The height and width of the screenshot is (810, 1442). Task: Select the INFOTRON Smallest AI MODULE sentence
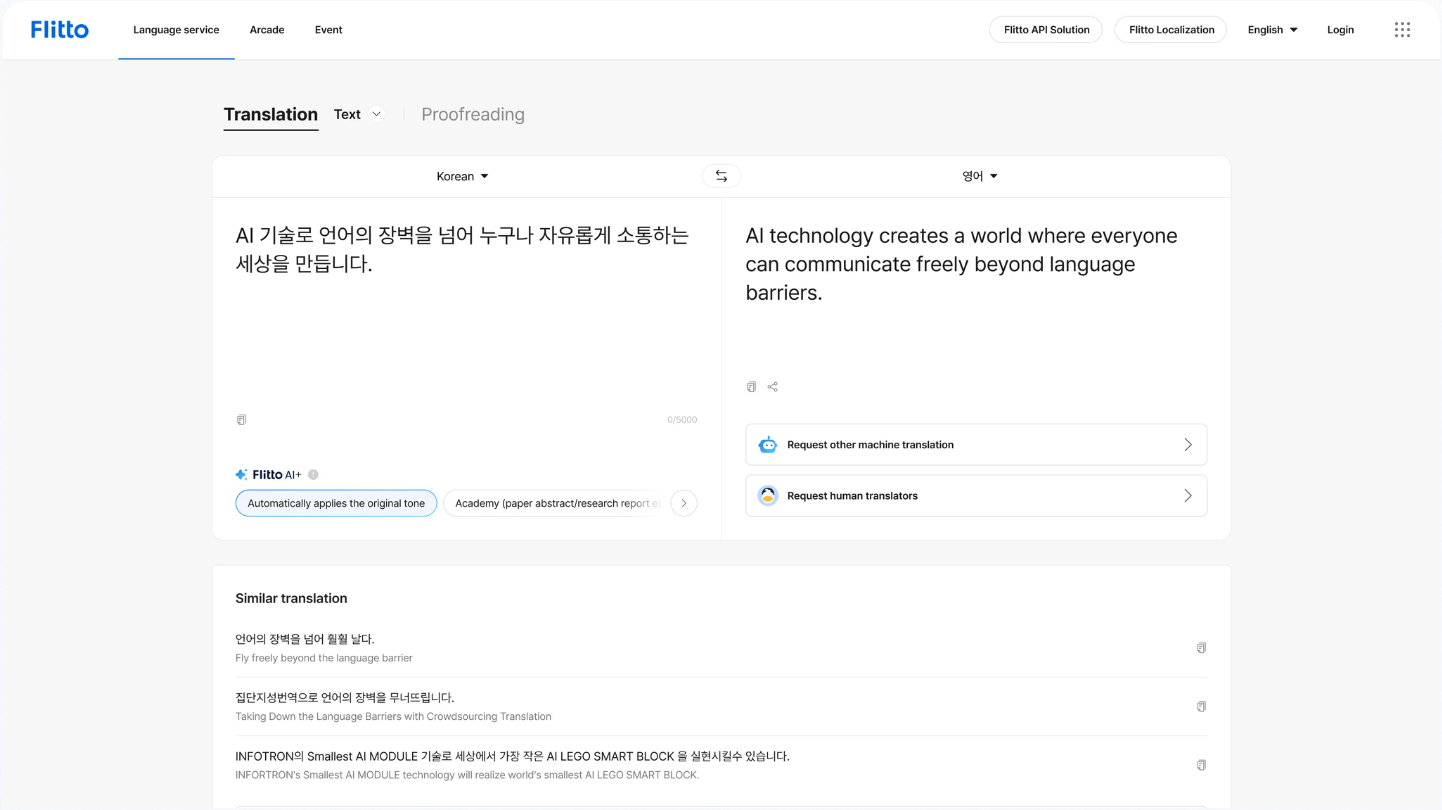[512, 756]
